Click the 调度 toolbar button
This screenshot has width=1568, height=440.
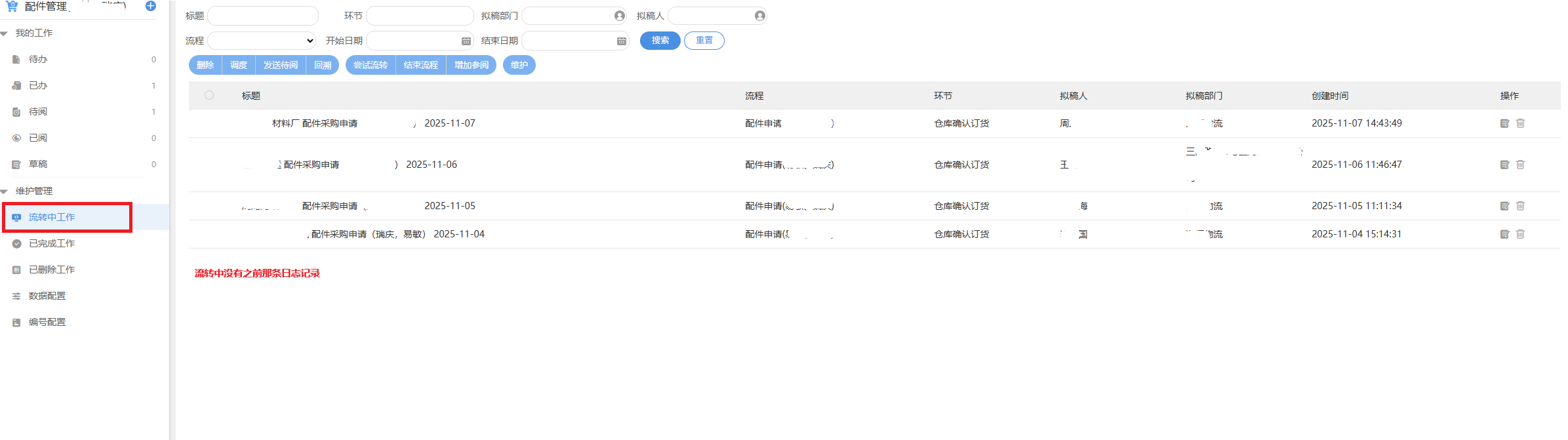click(239, 65)
